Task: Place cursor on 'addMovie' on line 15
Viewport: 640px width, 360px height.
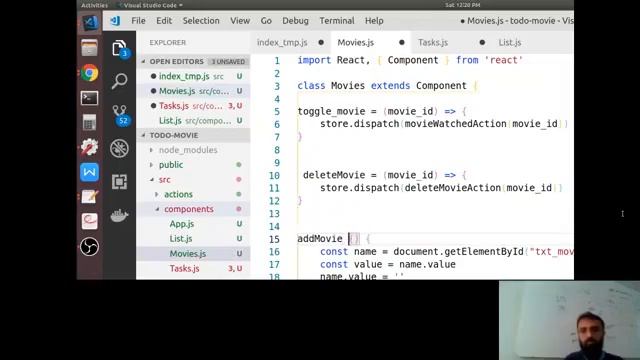Action: [320, 238]
